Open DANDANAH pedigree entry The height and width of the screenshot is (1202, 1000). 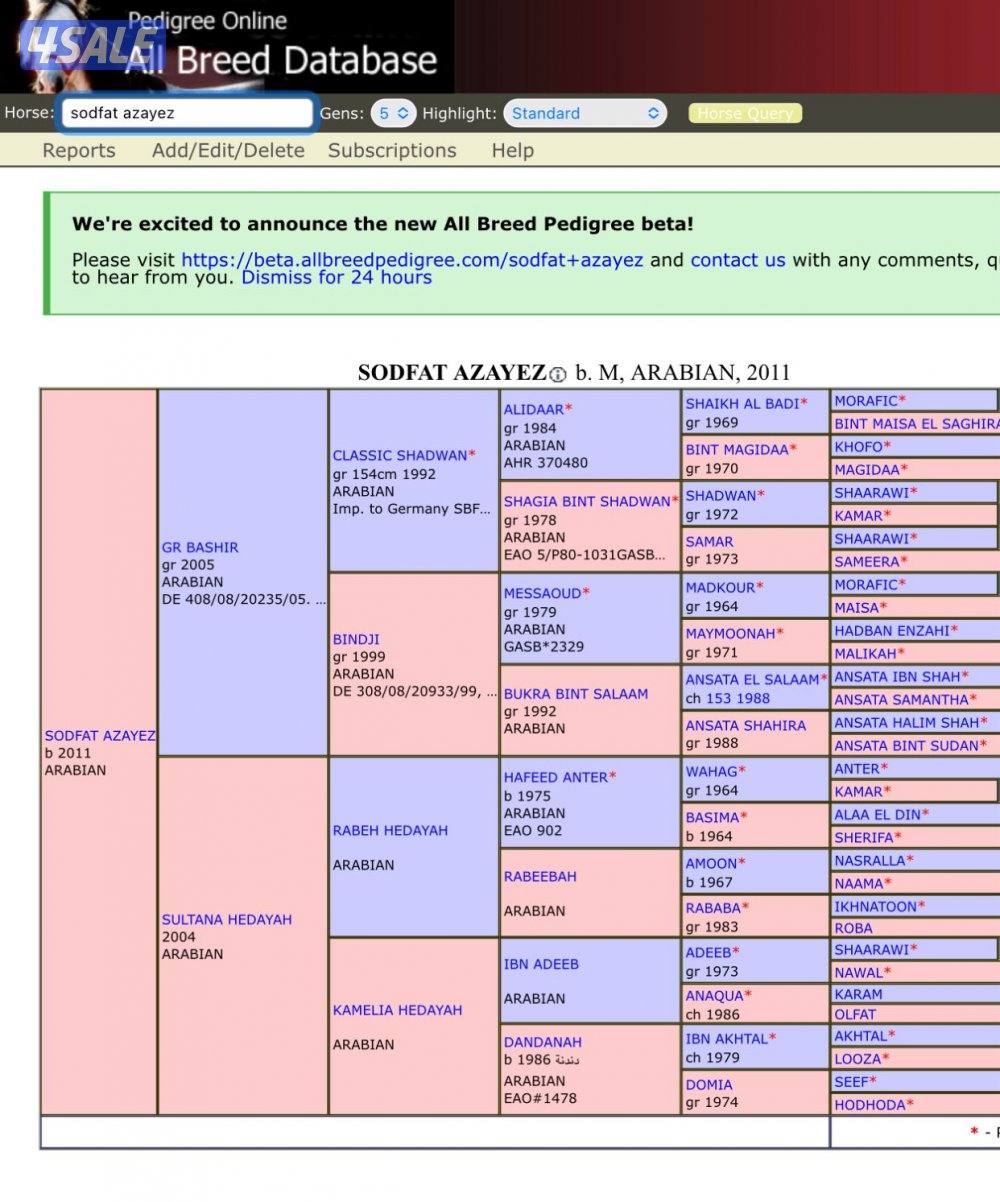[x=542, y=1042]
